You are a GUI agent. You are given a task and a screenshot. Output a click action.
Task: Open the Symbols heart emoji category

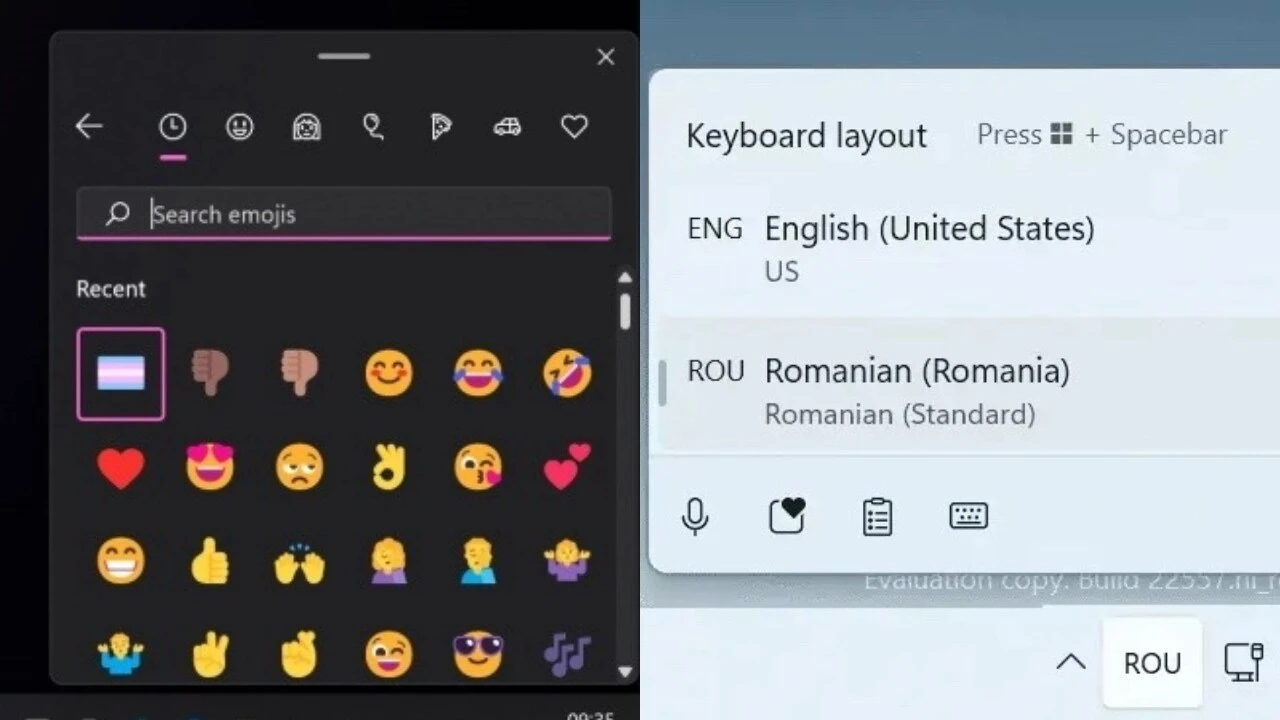click(x=573, y=127)
